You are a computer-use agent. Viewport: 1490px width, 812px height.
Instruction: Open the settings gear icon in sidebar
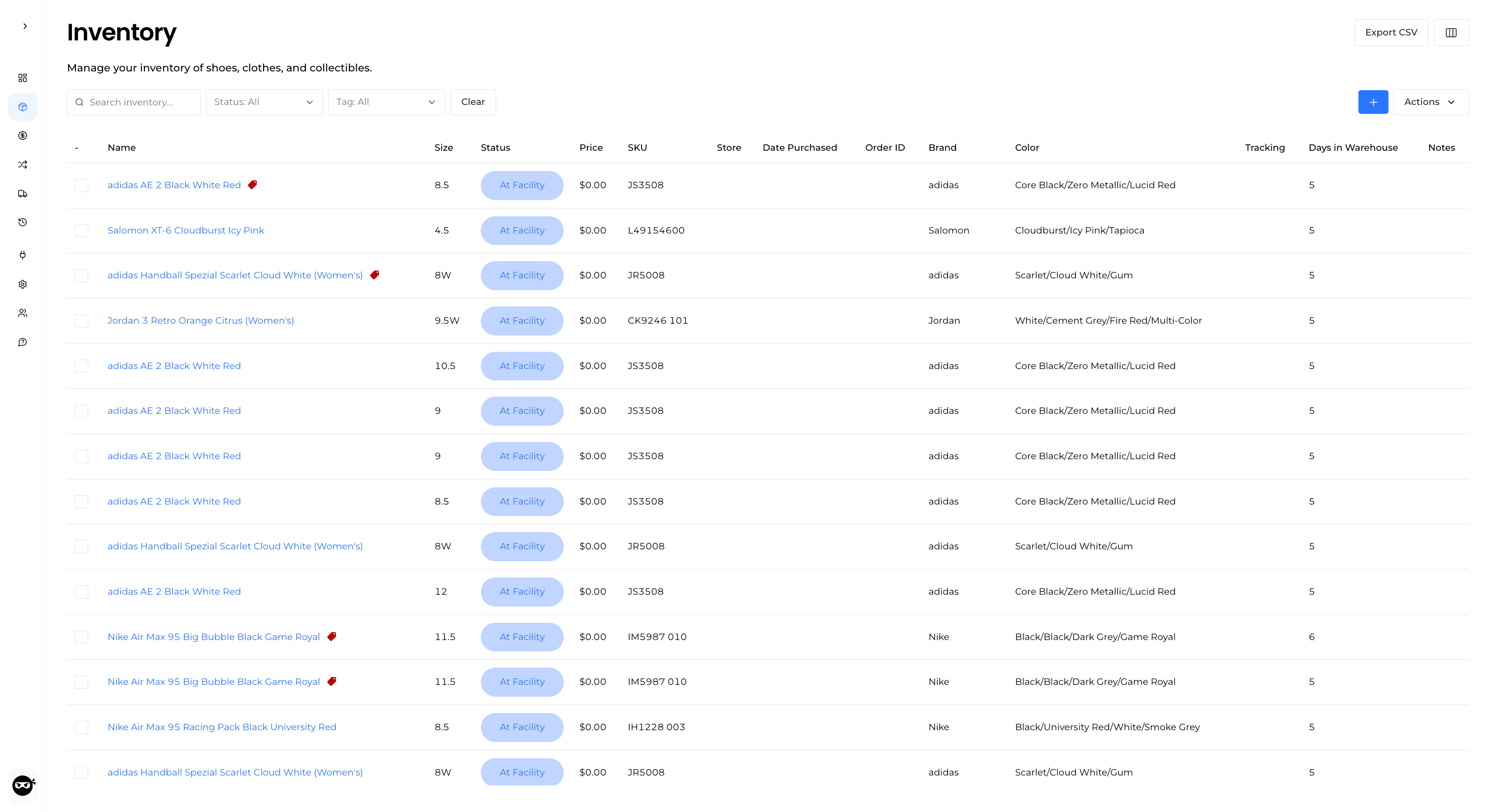(x=23, y=284)
